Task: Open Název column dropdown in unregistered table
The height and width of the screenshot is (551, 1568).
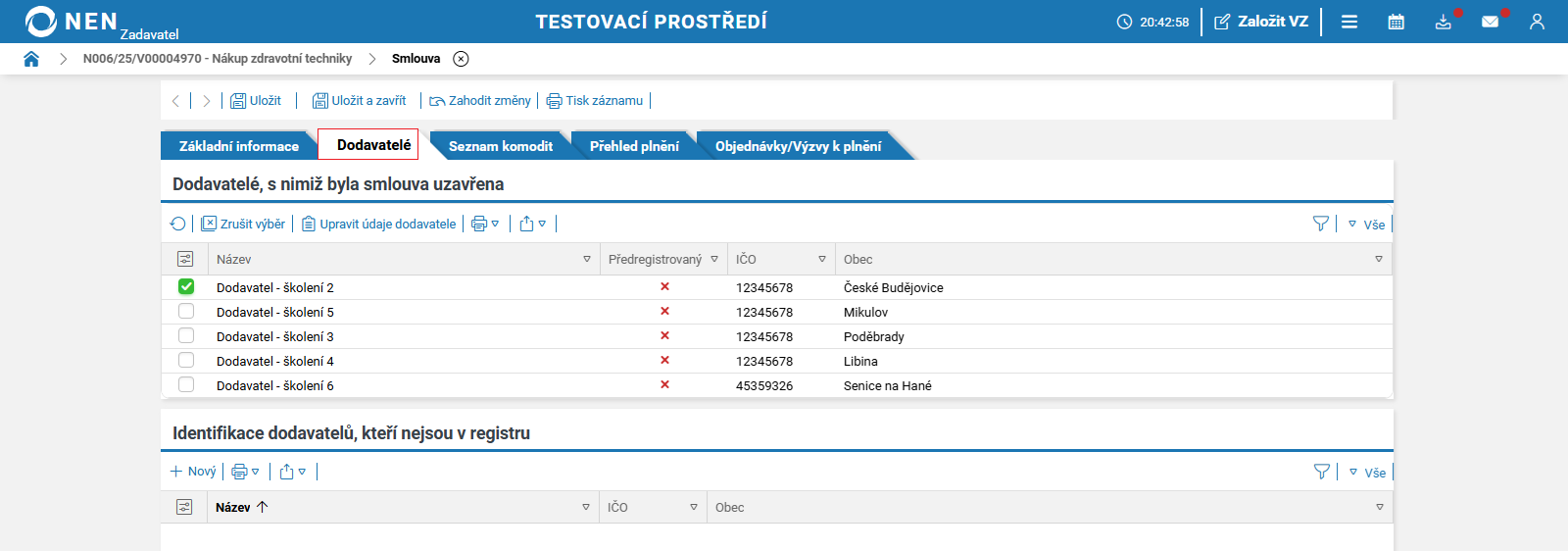Action: click(x=586, y=507)
